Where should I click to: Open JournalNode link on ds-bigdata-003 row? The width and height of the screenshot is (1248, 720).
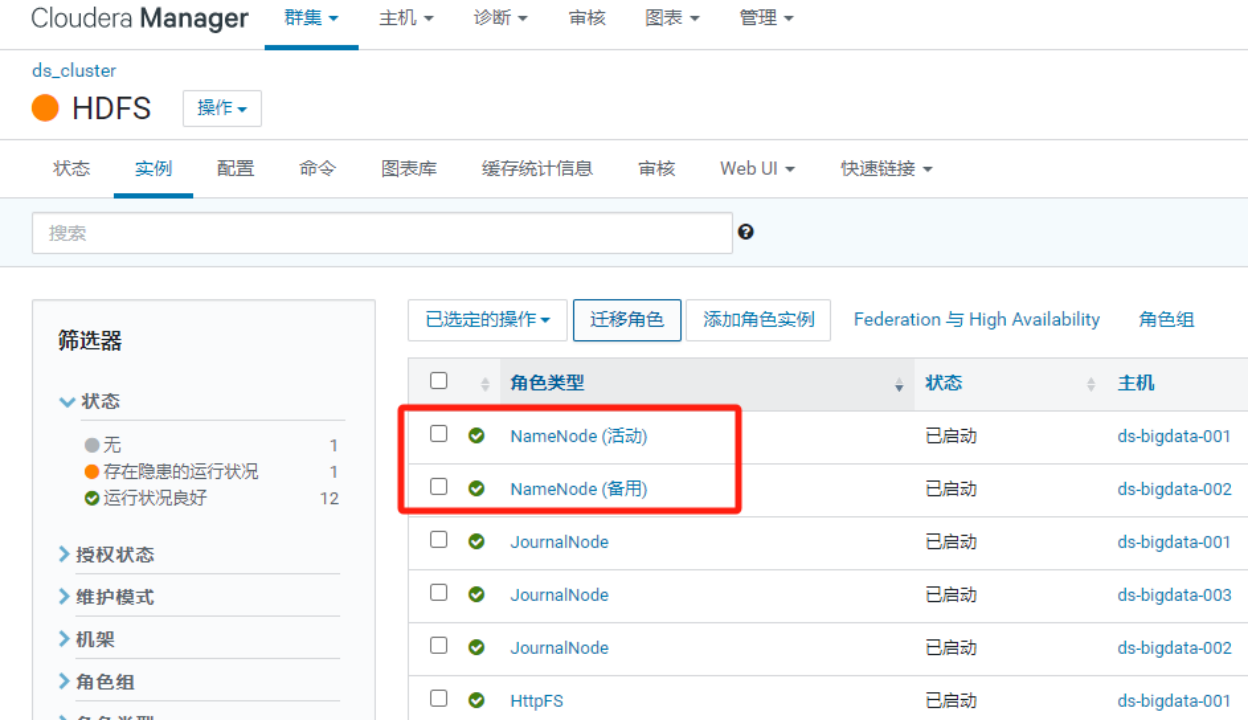pyautogui.click(x=559, y=595)
